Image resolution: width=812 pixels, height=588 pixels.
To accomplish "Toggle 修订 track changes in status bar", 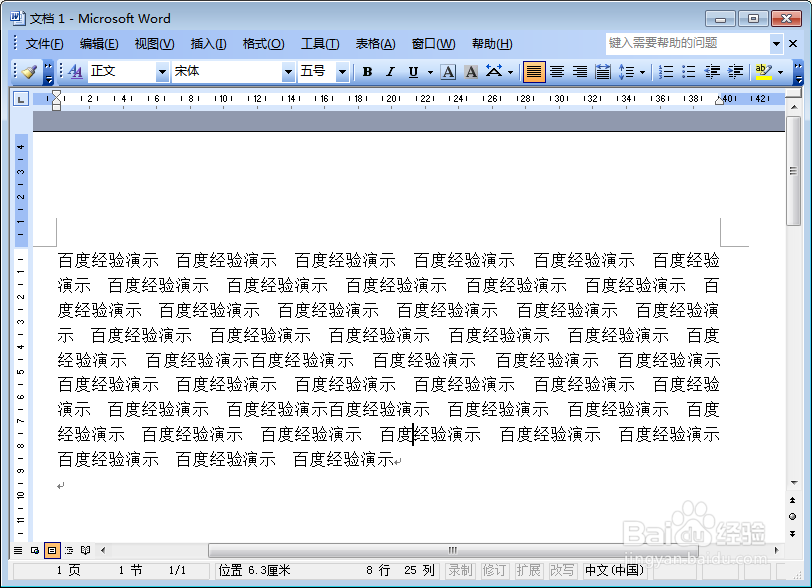I will [x=494, y=570].
